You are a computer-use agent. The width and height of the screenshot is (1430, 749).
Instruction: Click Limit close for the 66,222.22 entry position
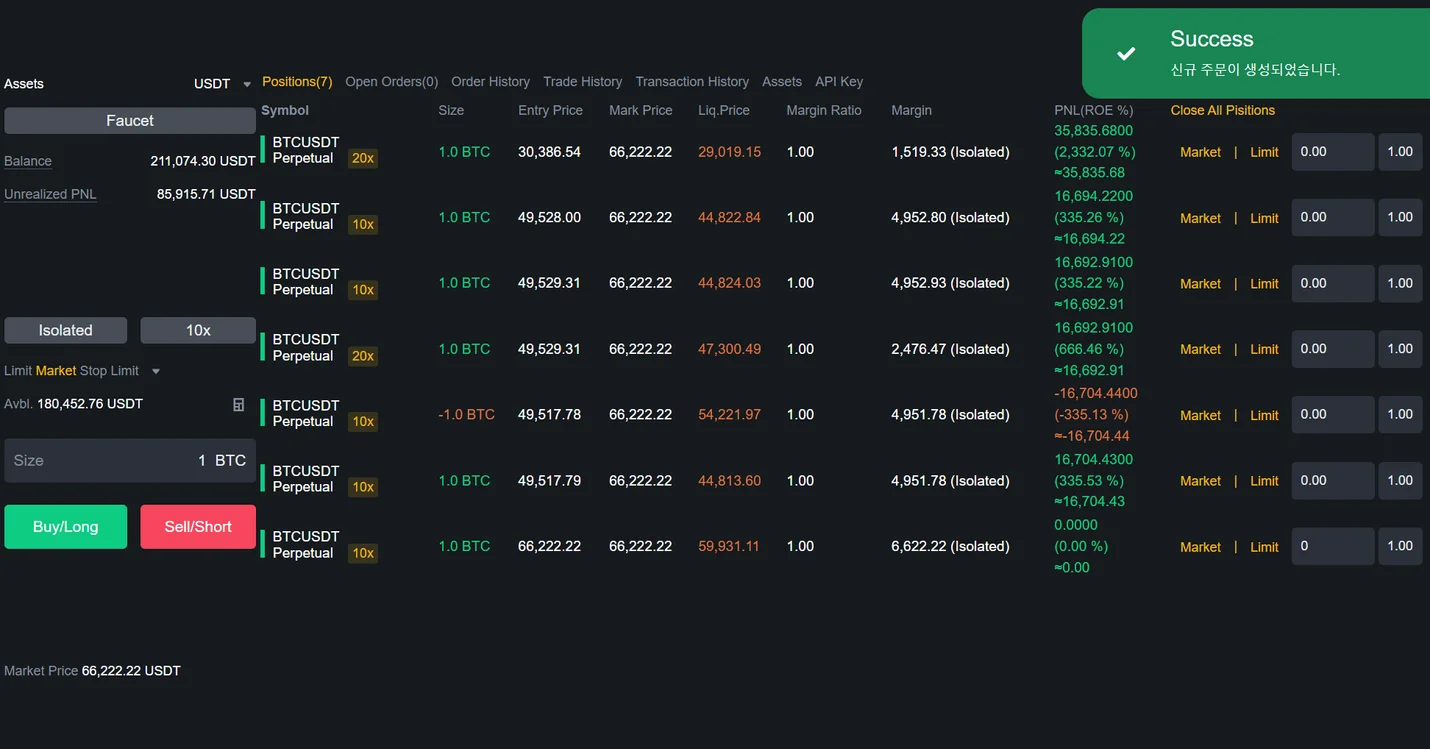[1264, 547]
